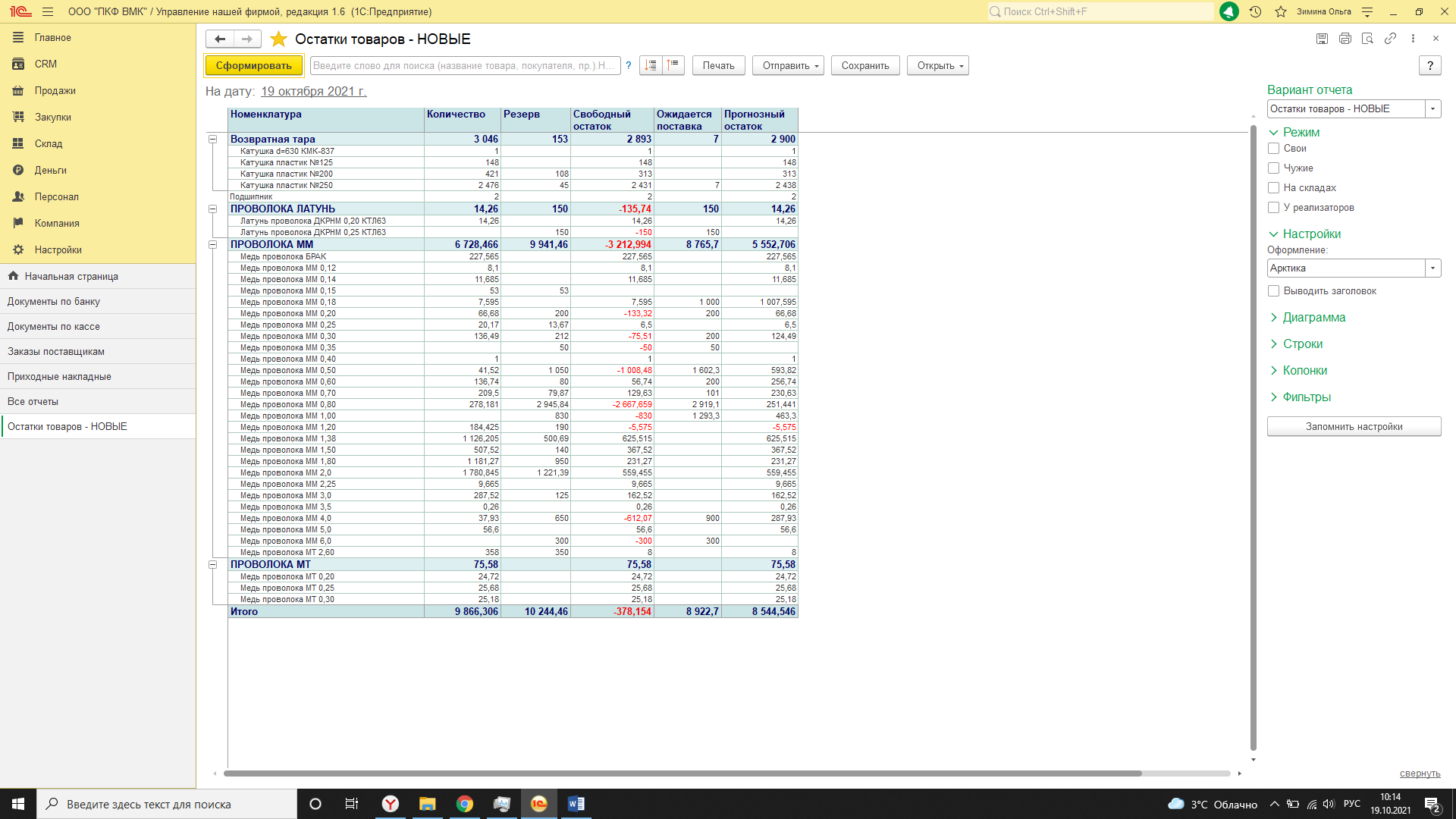
Task: Open the Word app in the taskbar
Action: tap(576, 804)
